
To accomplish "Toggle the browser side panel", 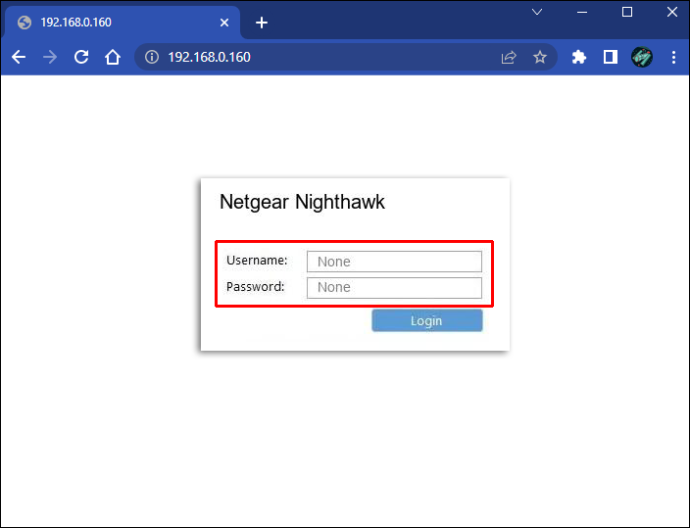I will pyautogui.click(x=610, y=57).
